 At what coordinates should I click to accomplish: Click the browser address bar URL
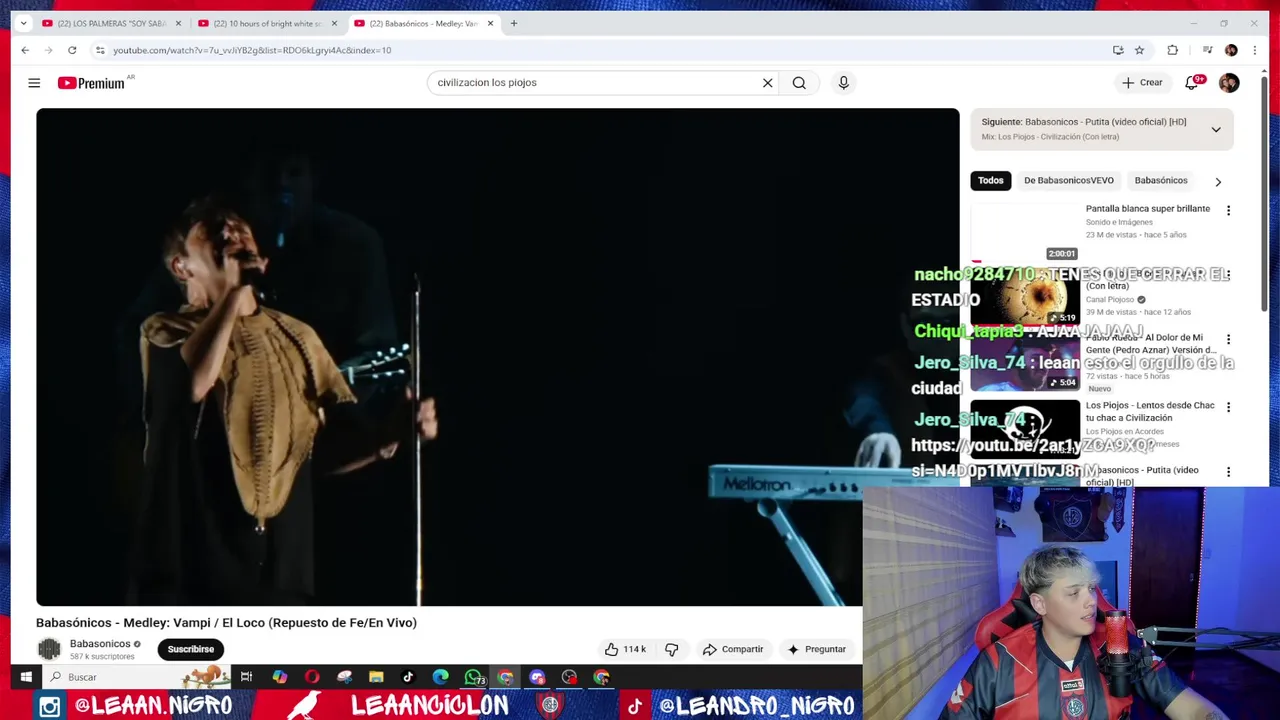pyautogui.click(x=252, y=50)
